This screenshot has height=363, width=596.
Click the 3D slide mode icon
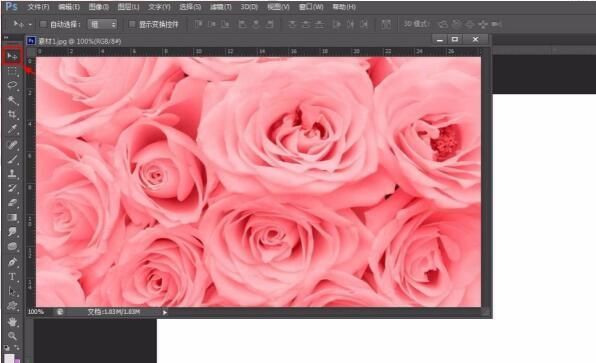click(483, 24)
